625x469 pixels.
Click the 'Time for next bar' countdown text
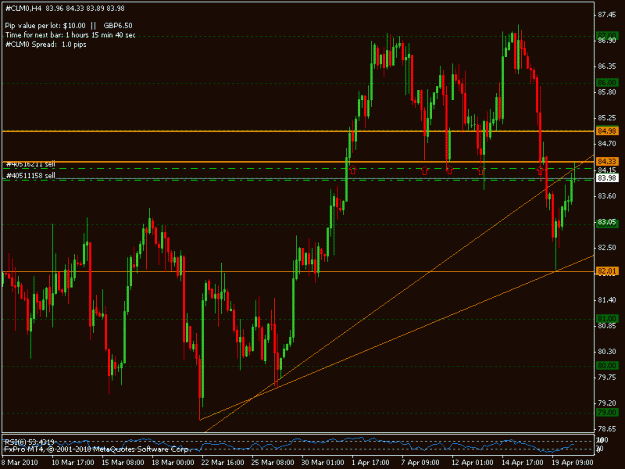[70, 35]
